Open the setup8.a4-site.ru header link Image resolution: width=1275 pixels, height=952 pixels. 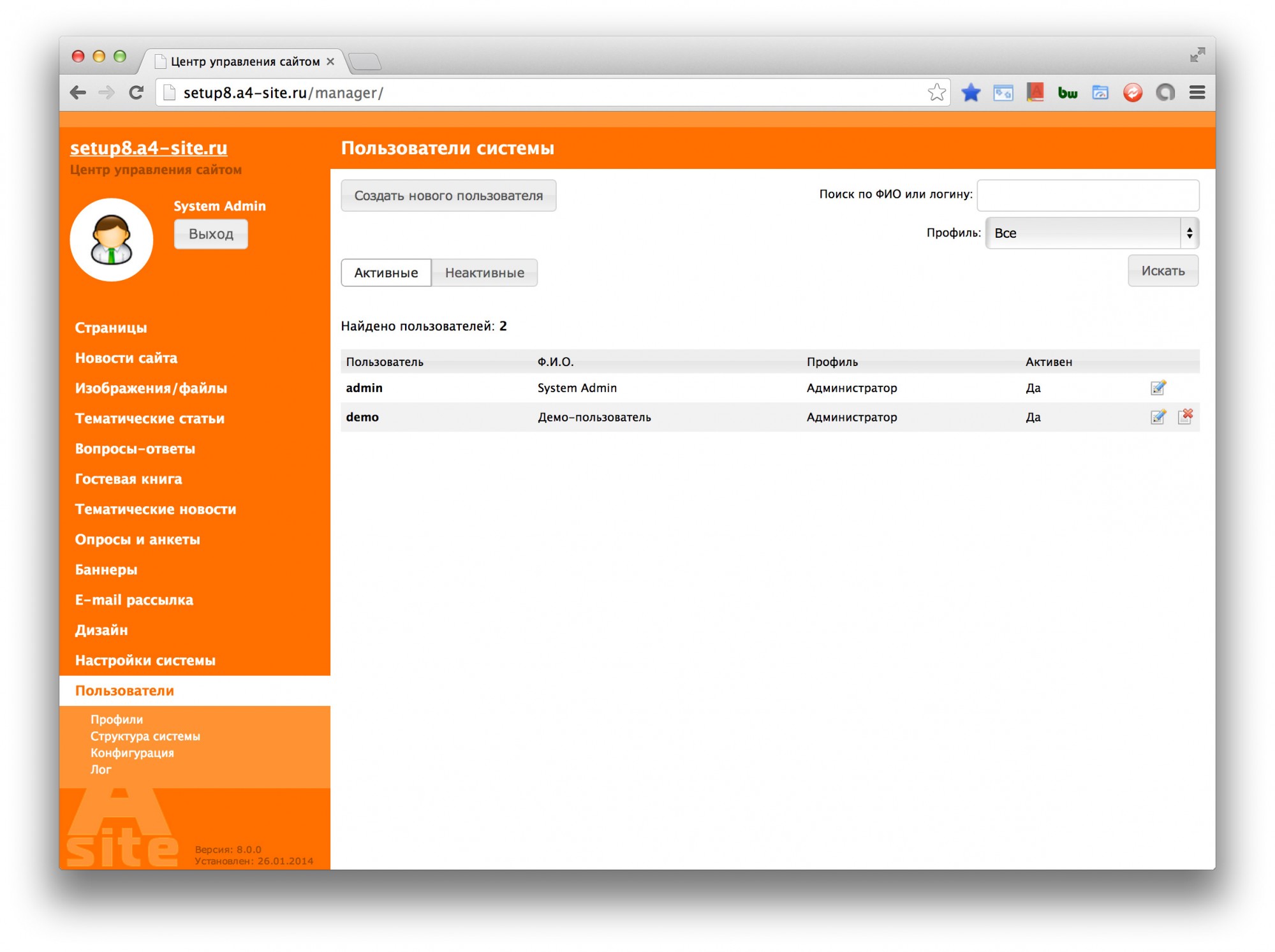(149, 148)
